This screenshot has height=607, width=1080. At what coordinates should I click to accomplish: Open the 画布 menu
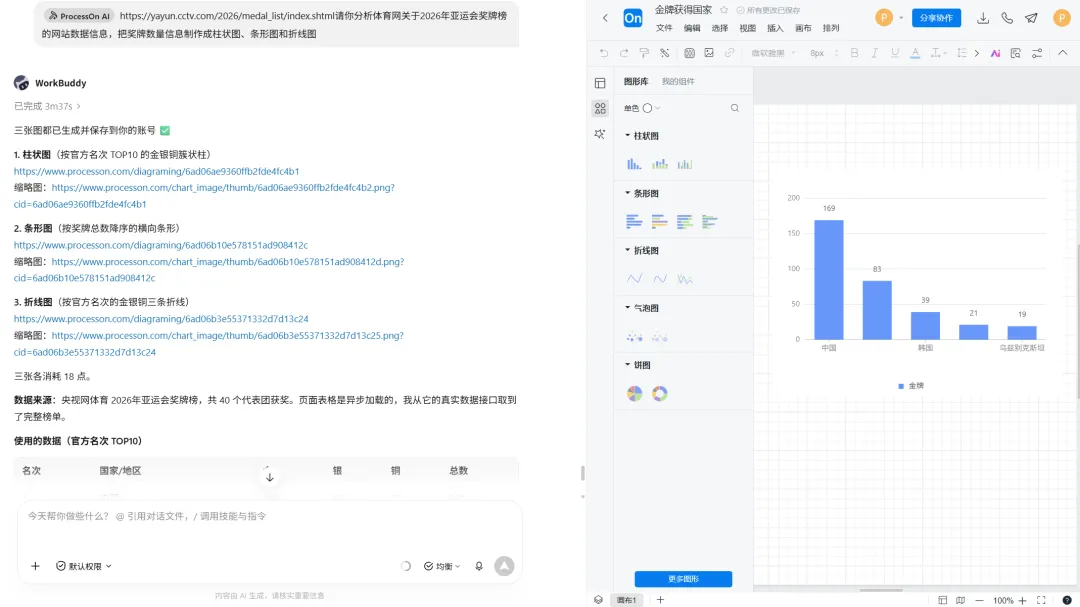coord(803,28)
